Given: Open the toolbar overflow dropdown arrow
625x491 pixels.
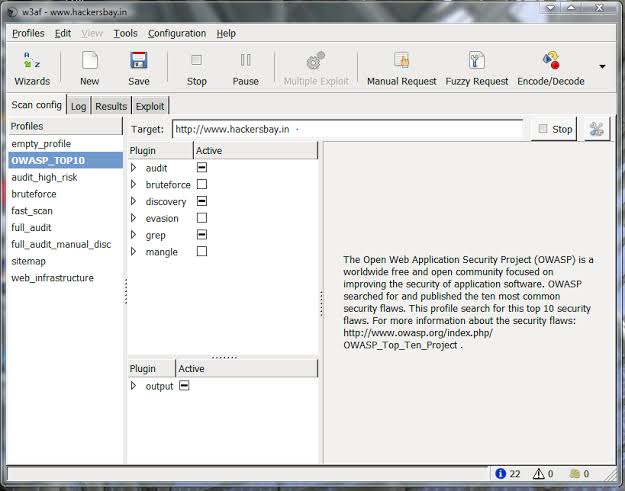Looking at the screenshot, I should pos(602,67).
